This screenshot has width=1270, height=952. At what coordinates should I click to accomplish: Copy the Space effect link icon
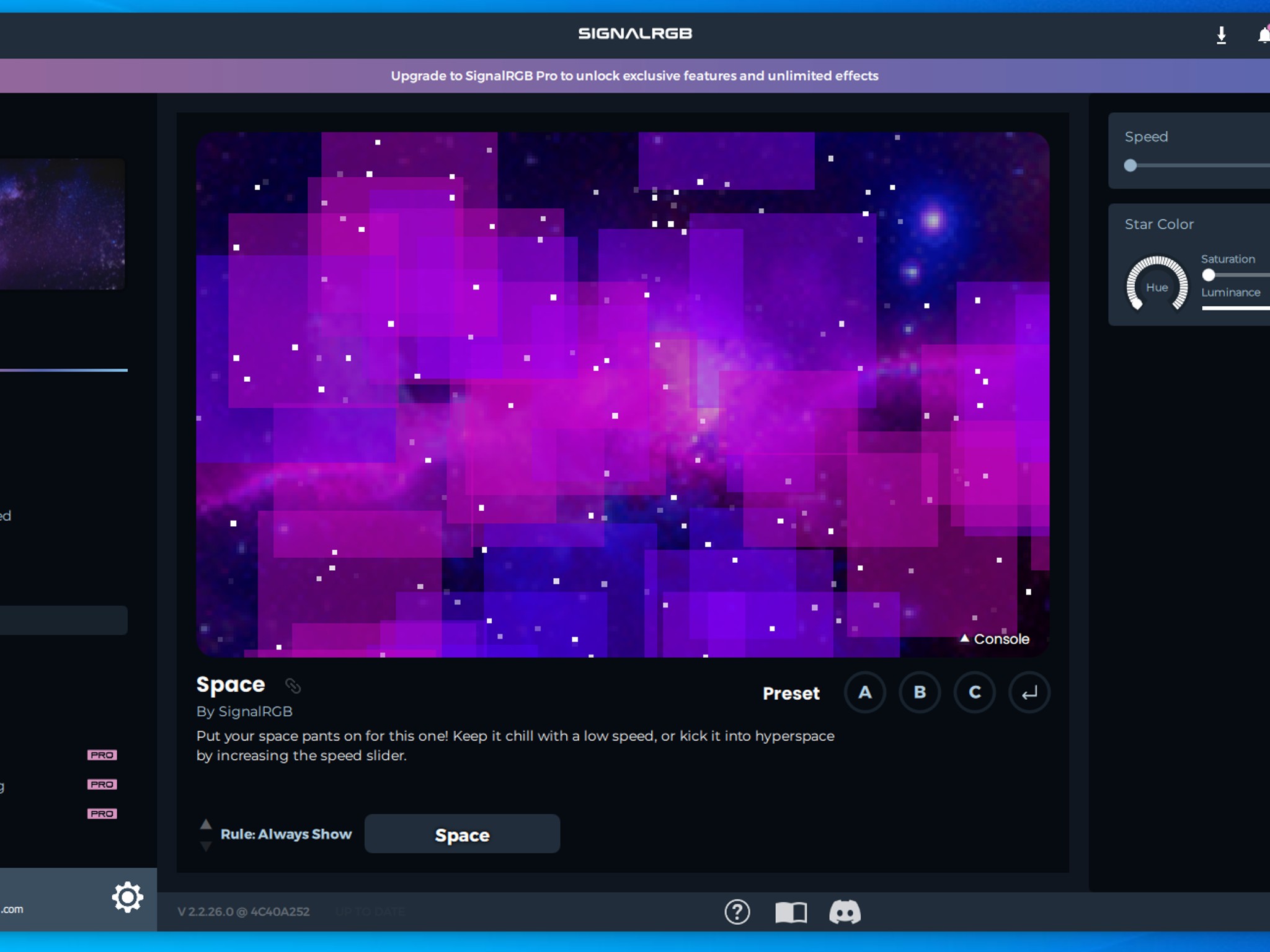293,685
